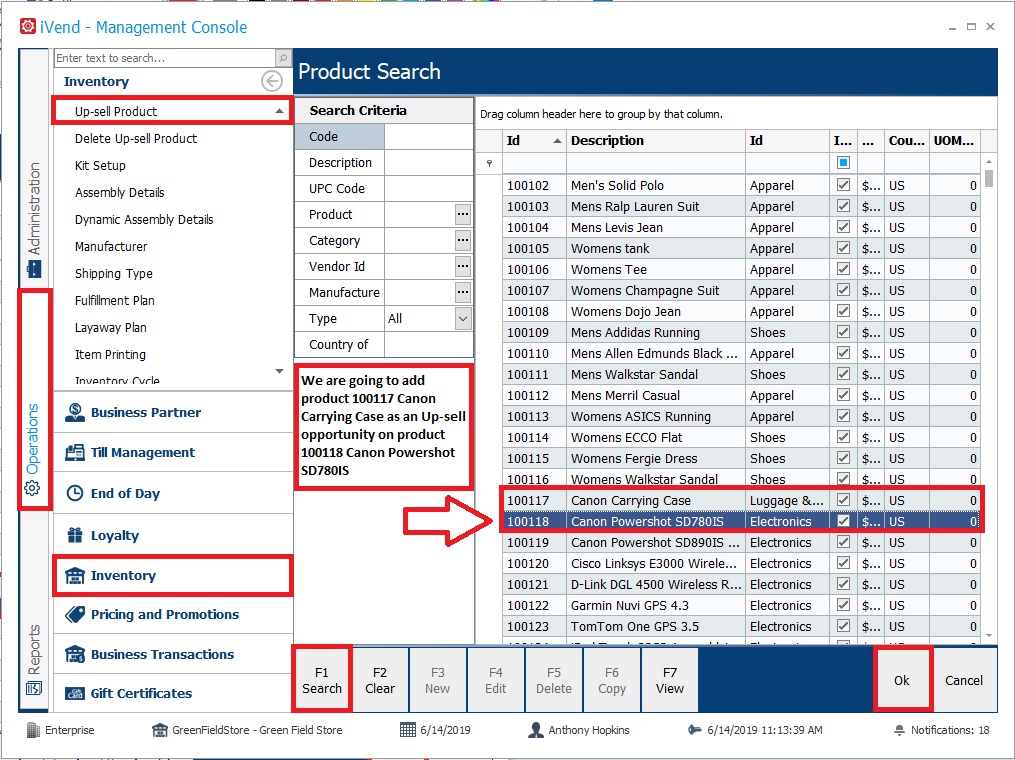Image resolution: width=1015 pixels, height=760 pixels.
Task: Click the GreenFieldStore store icon in status bar
Action: click(x=159, y=730)
